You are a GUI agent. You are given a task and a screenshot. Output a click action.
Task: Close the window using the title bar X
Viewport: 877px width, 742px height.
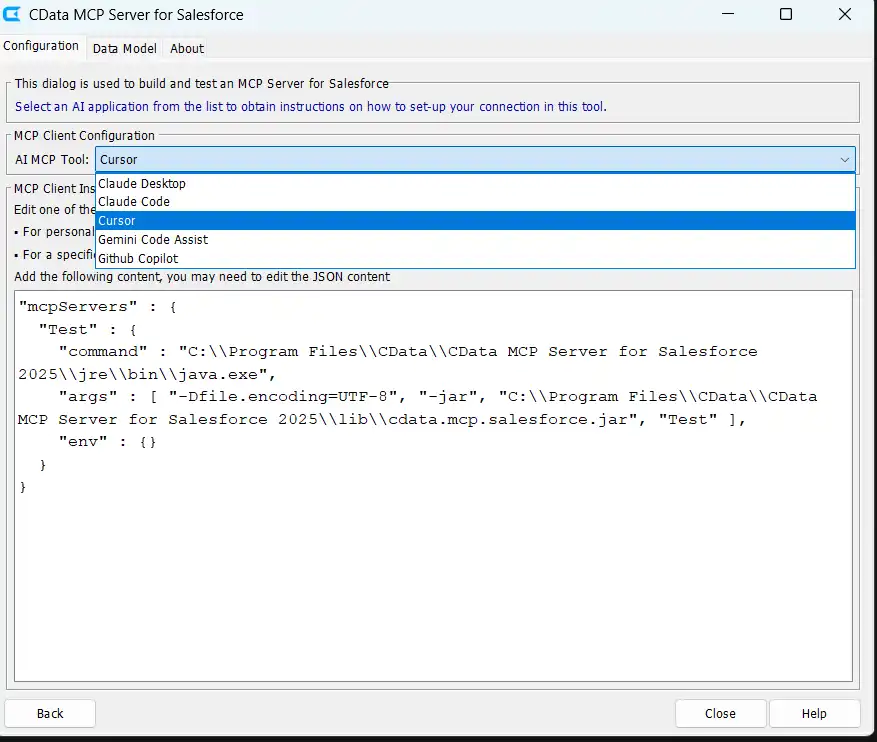tap(842, 15)
